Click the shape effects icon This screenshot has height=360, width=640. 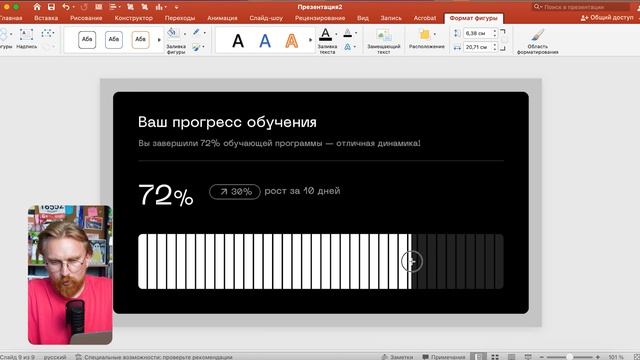click(196, 47)
